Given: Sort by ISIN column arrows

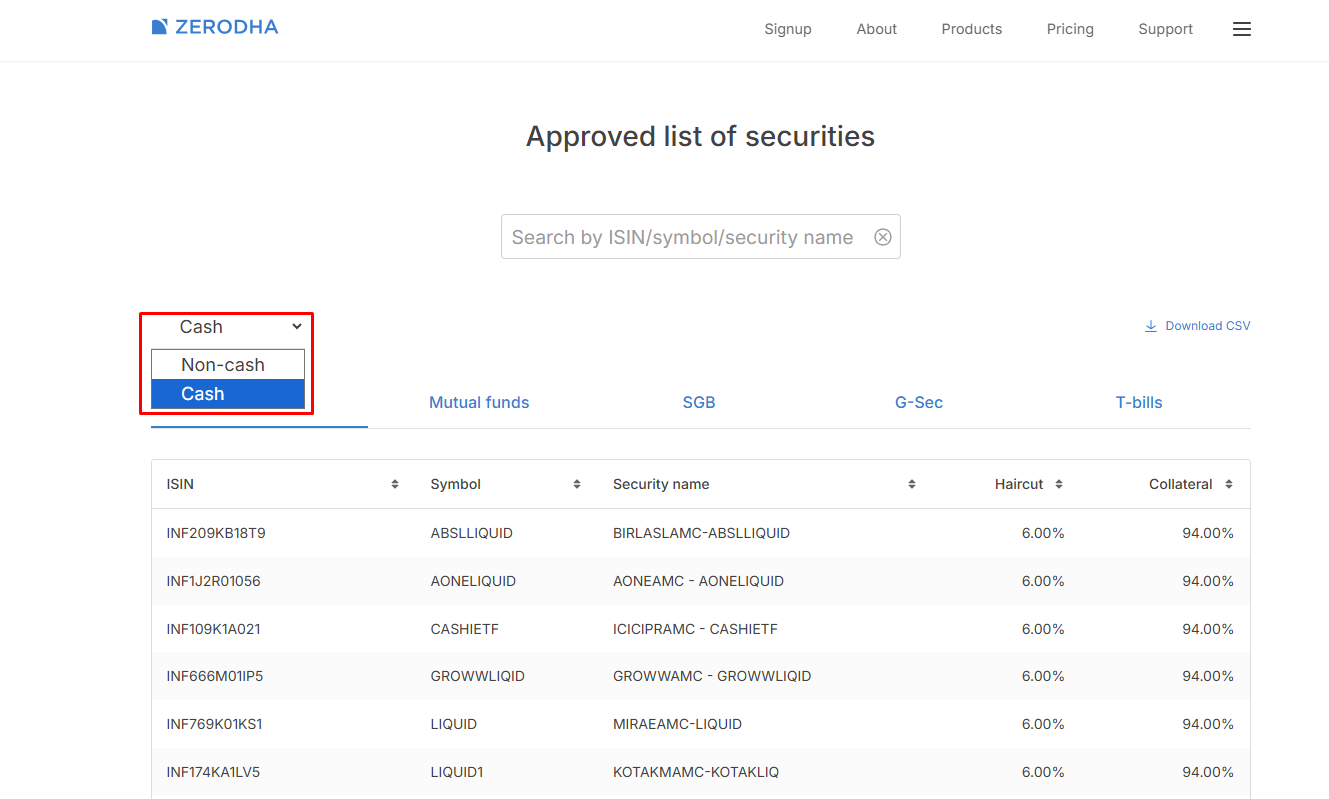Looking at the screenshot, I should pos(395,484).
